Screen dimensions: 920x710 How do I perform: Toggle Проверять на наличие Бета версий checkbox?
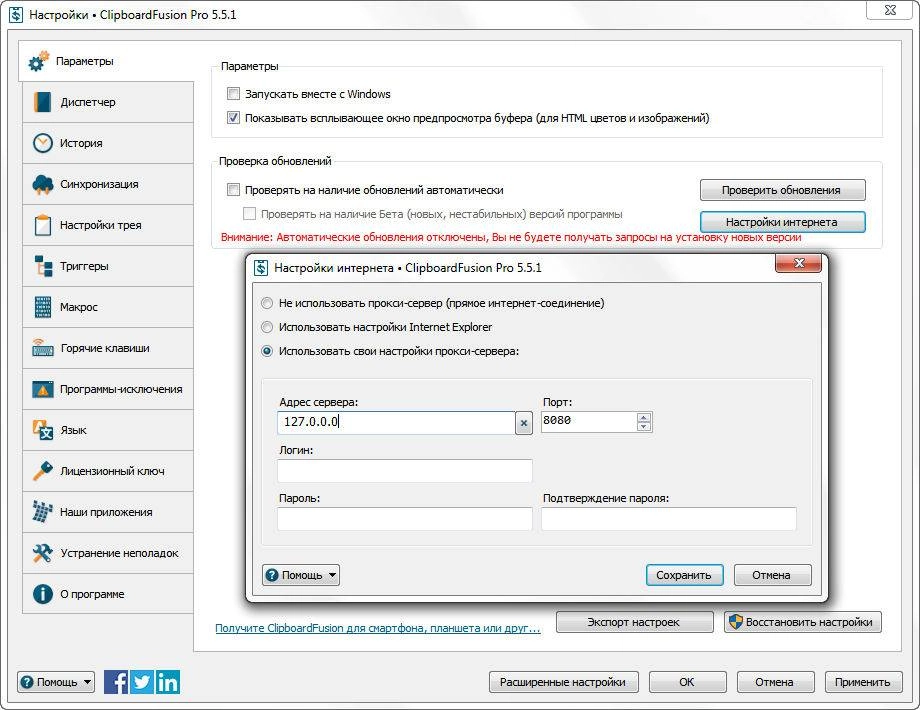[x=249, y=214]
